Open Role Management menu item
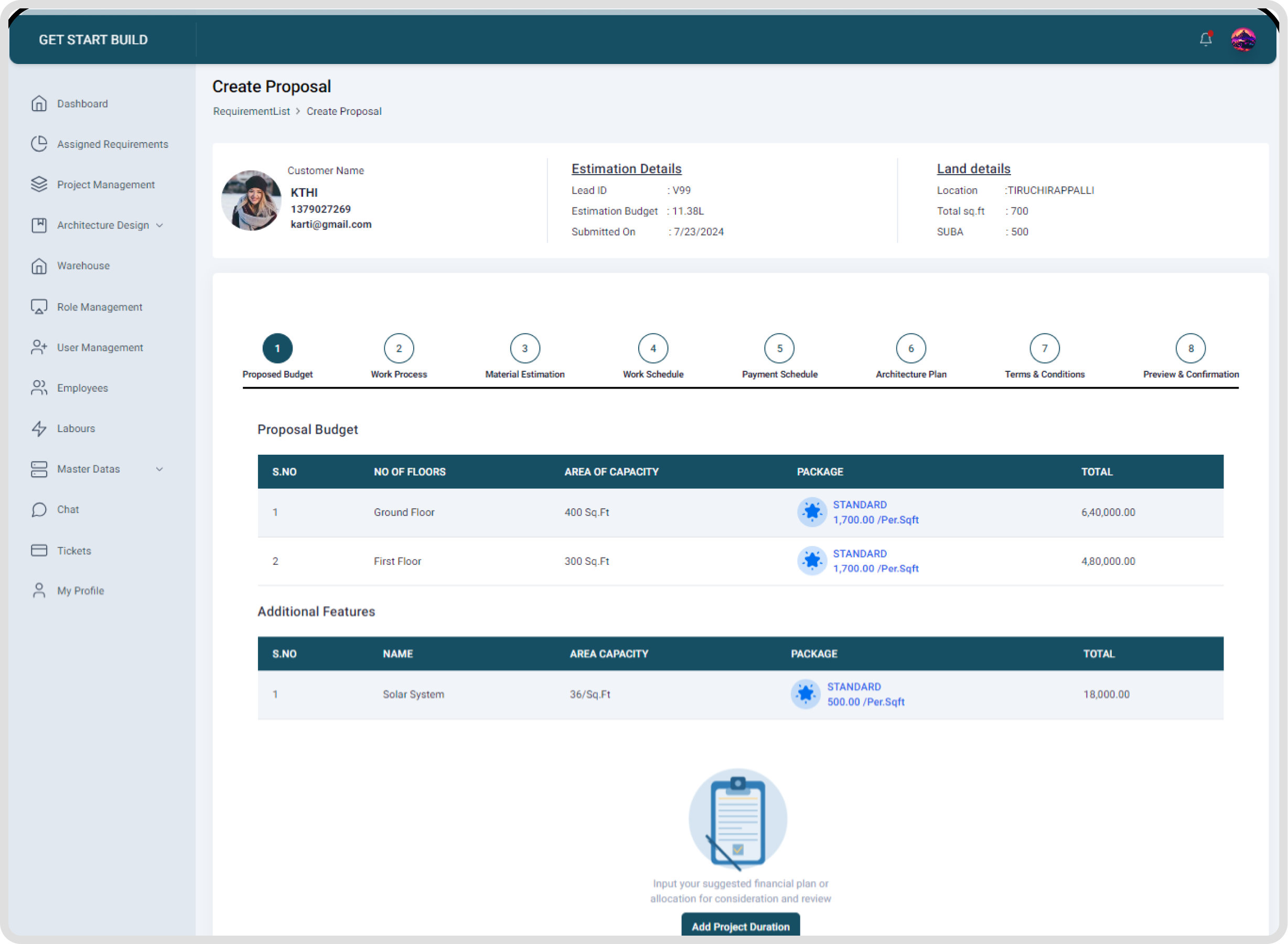The height and width of the screenshot is (944, 1288). (x=100, y=307)
